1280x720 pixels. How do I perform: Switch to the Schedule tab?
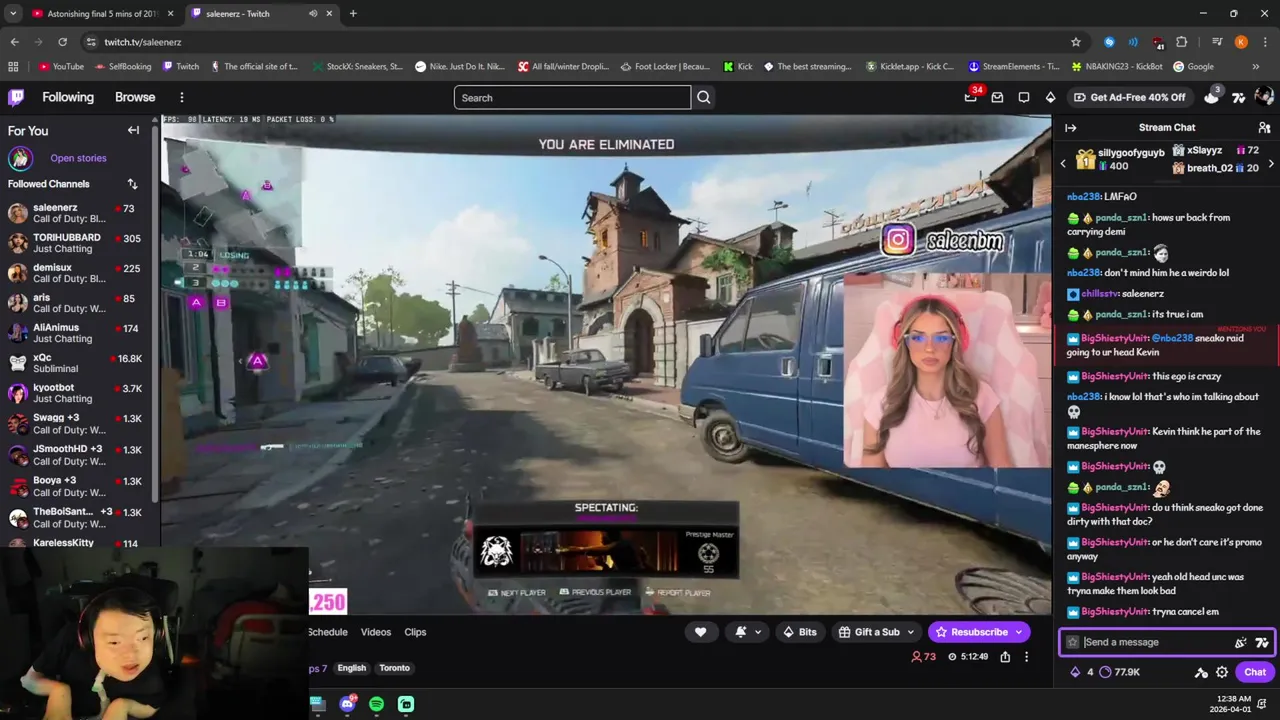(x=328, y=632)
